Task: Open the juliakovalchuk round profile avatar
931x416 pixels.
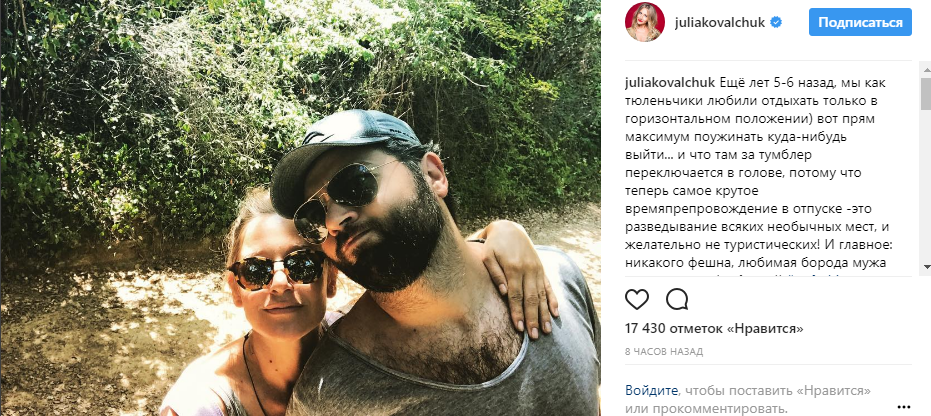Action: 644,22
